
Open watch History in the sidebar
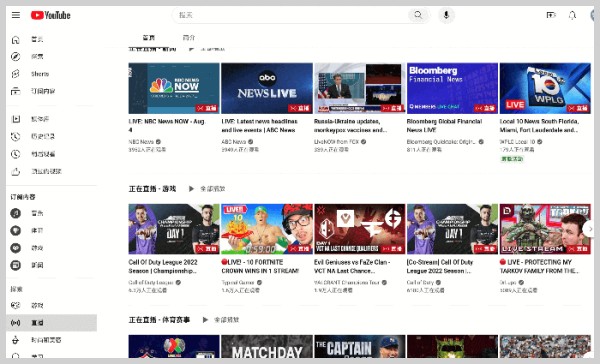[51, 136]
